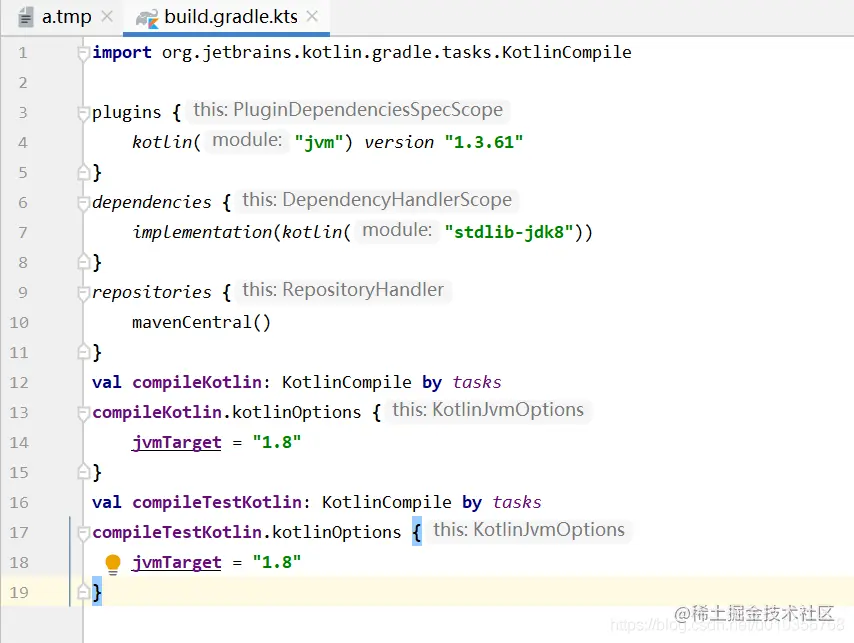The image size is (854, 643).
Task: Collapse the repositories block fold marker
Action: tap(83, 293)
